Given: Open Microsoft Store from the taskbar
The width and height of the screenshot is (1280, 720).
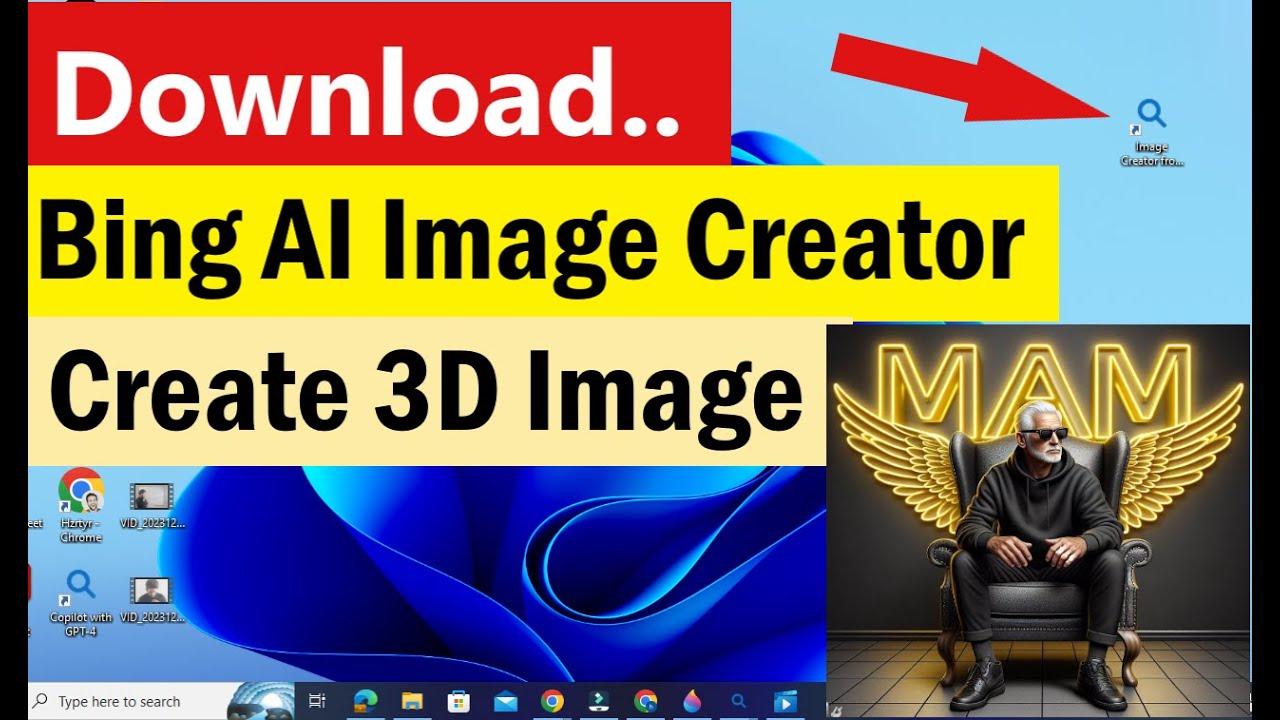Looking at the screenshot, I should (458, 701).
